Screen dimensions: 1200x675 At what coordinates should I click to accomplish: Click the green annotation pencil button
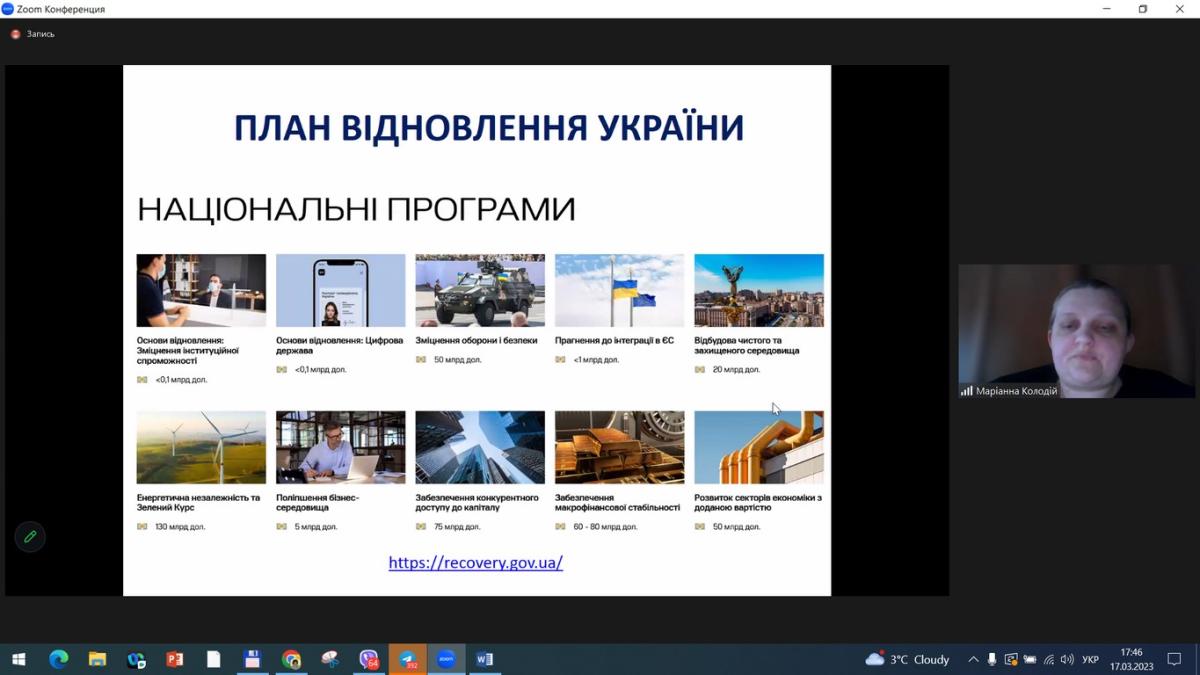point(30,537)
